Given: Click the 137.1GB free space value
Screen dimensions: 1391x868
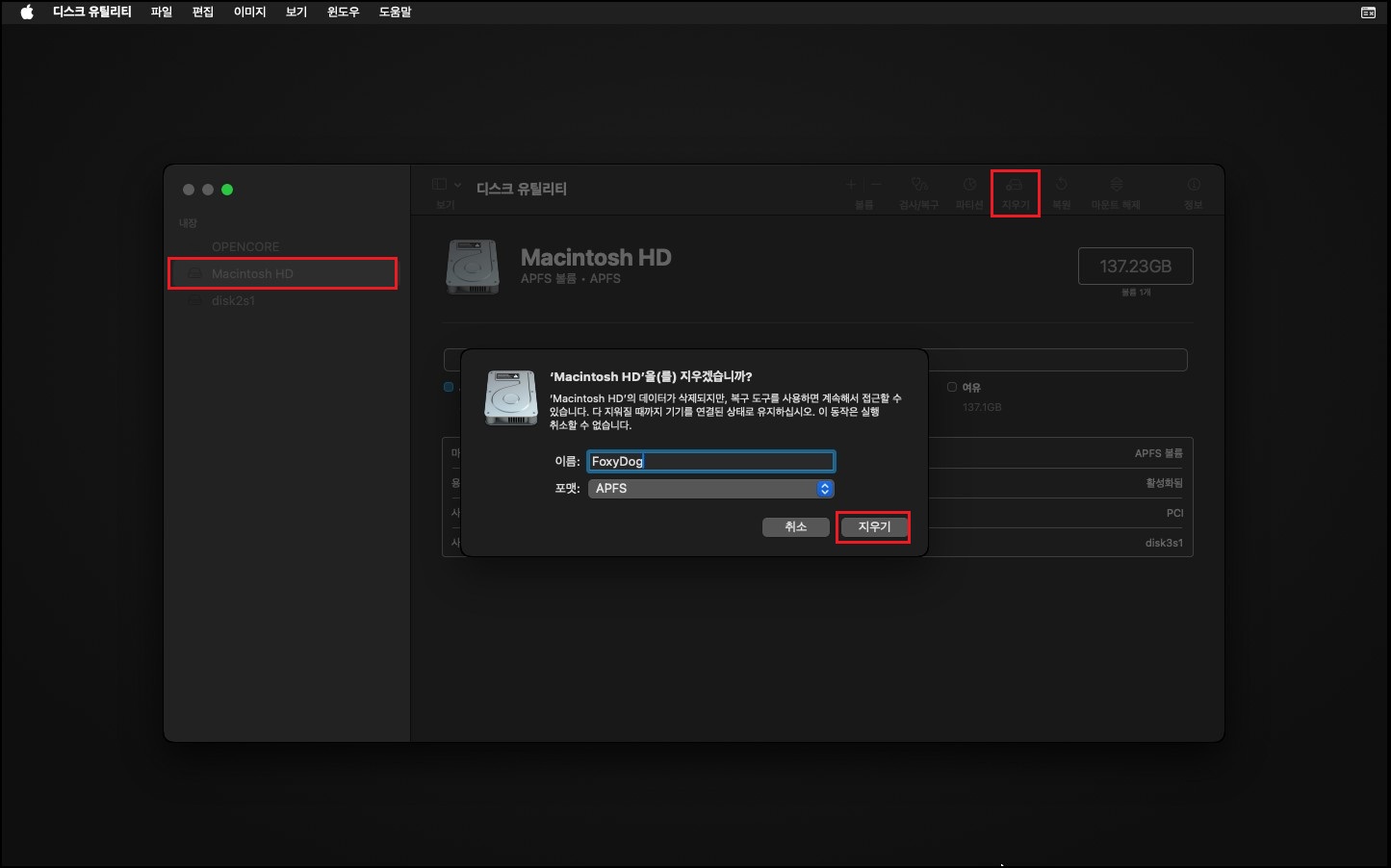Looking at the screenshot, I should pos(982,407).
